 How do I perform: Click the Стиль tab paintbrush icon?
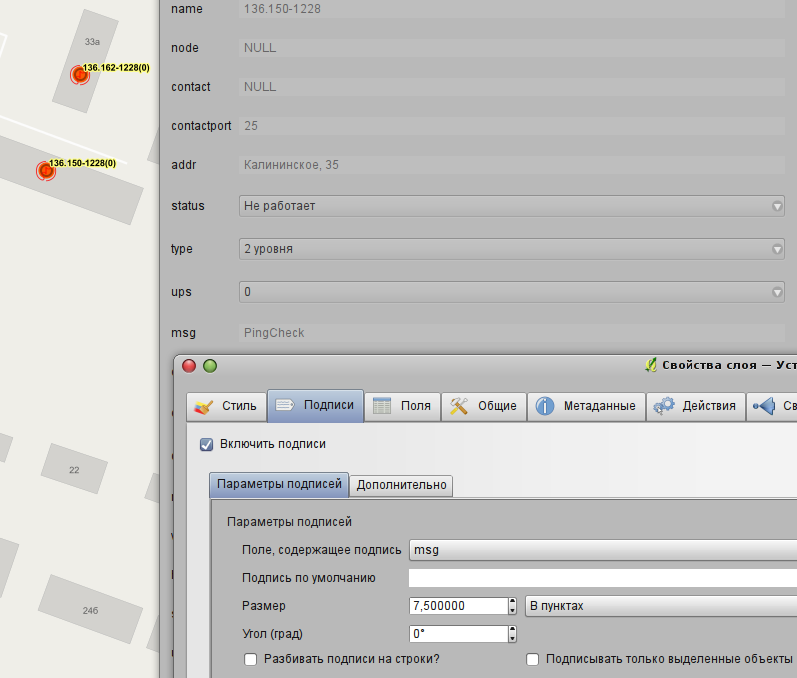click(204, 406)
